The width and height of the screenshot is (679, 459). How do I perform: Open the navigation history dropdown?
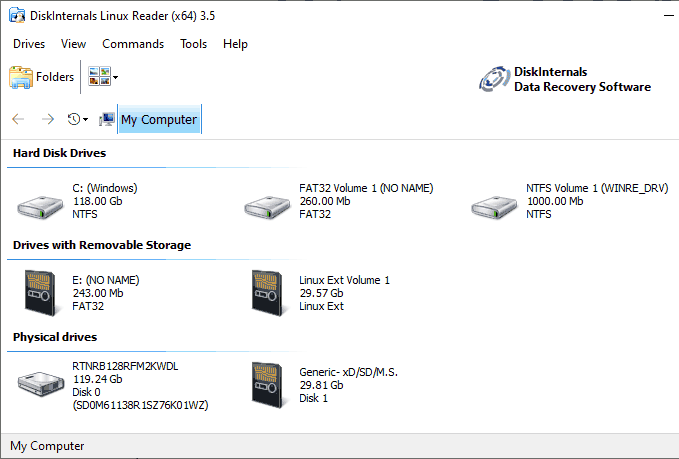(77, 120)
